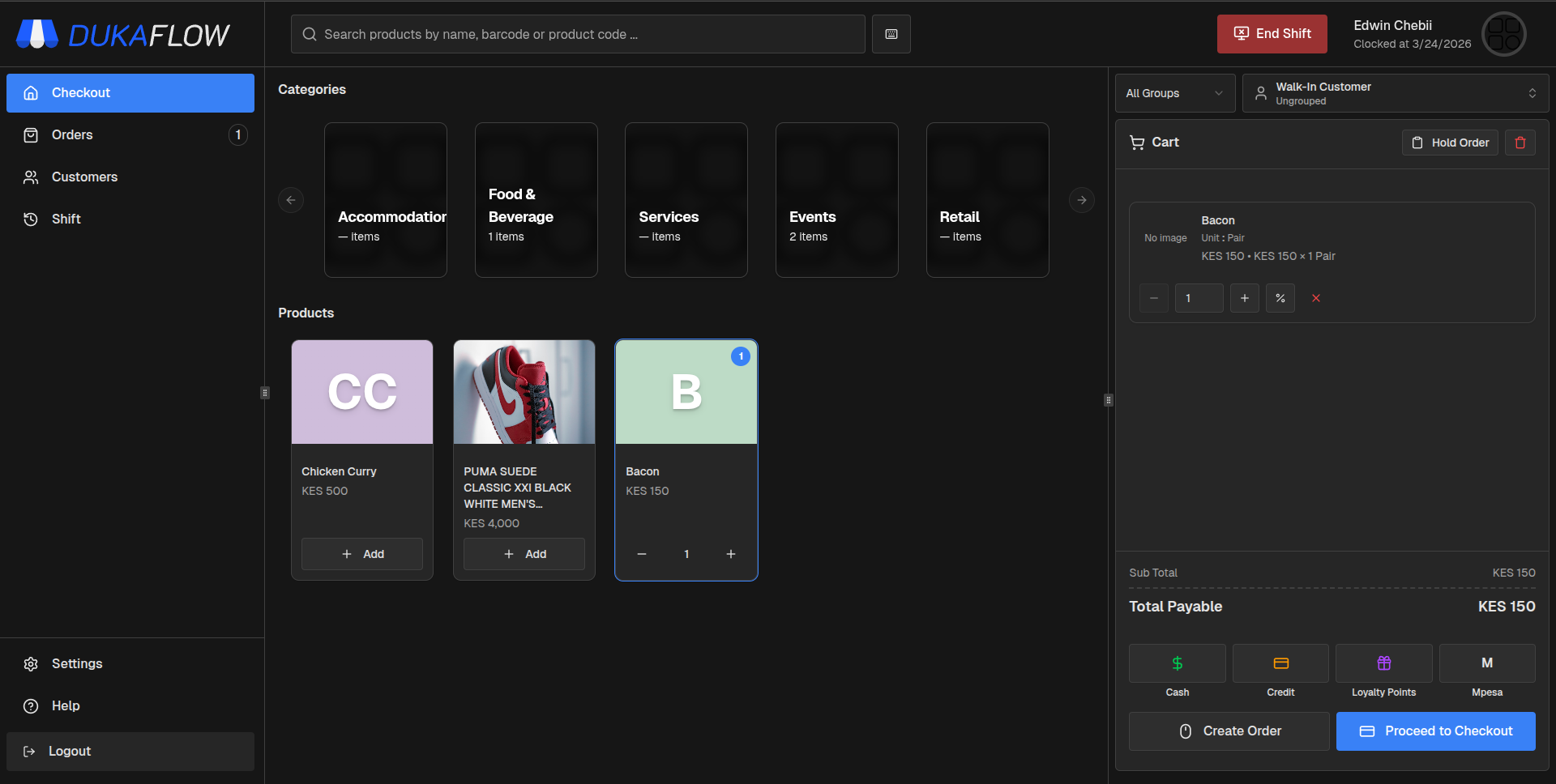Image resolution: width=1556 pixels, height=784 pixels.
Task: Choose Loyalty Points payment method
Action: point(1383,663)
